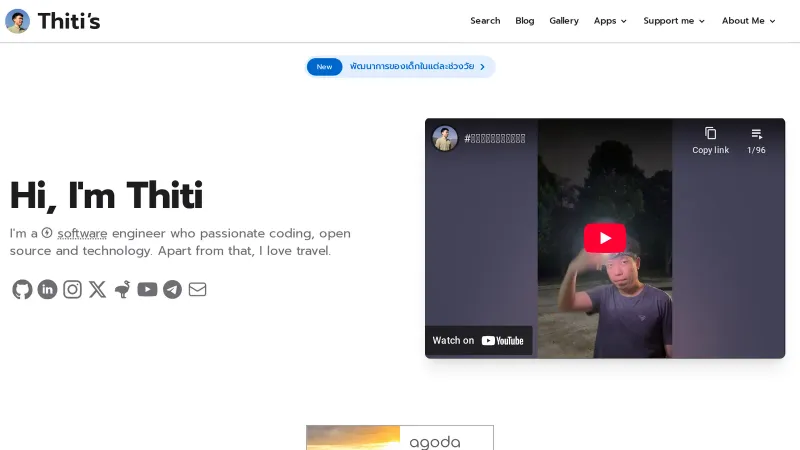Click the bird-shaped social icon
Viewport: 800px width, 450px height.
point(122,290)
